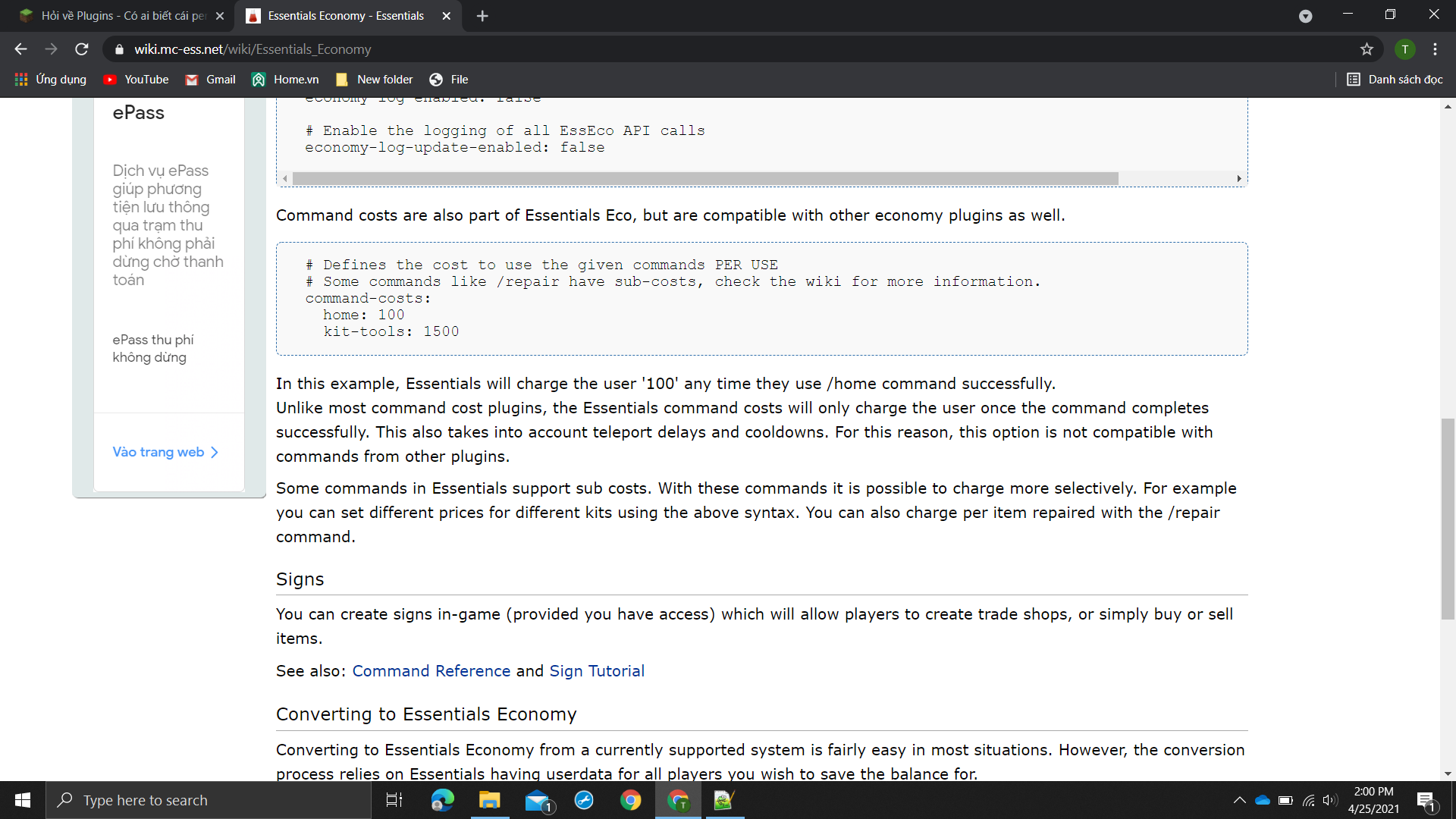Click the profile avatar T icon
Image resolution: width=1456 pixels, height=819 pixels.
pyautogui.click(x=1404, y=49)
